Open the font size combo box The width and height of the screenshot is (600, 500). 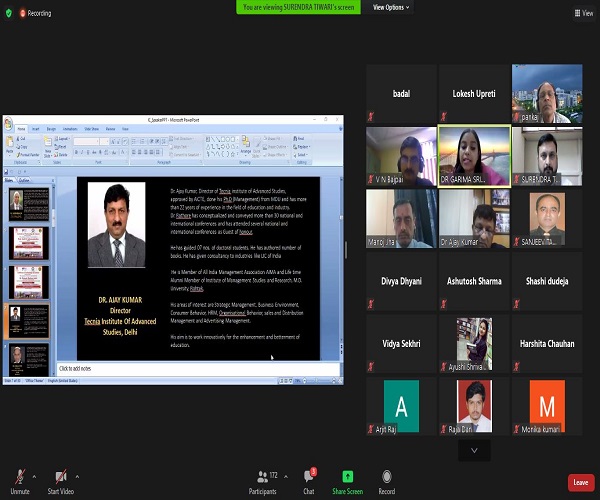pos(104,142)
